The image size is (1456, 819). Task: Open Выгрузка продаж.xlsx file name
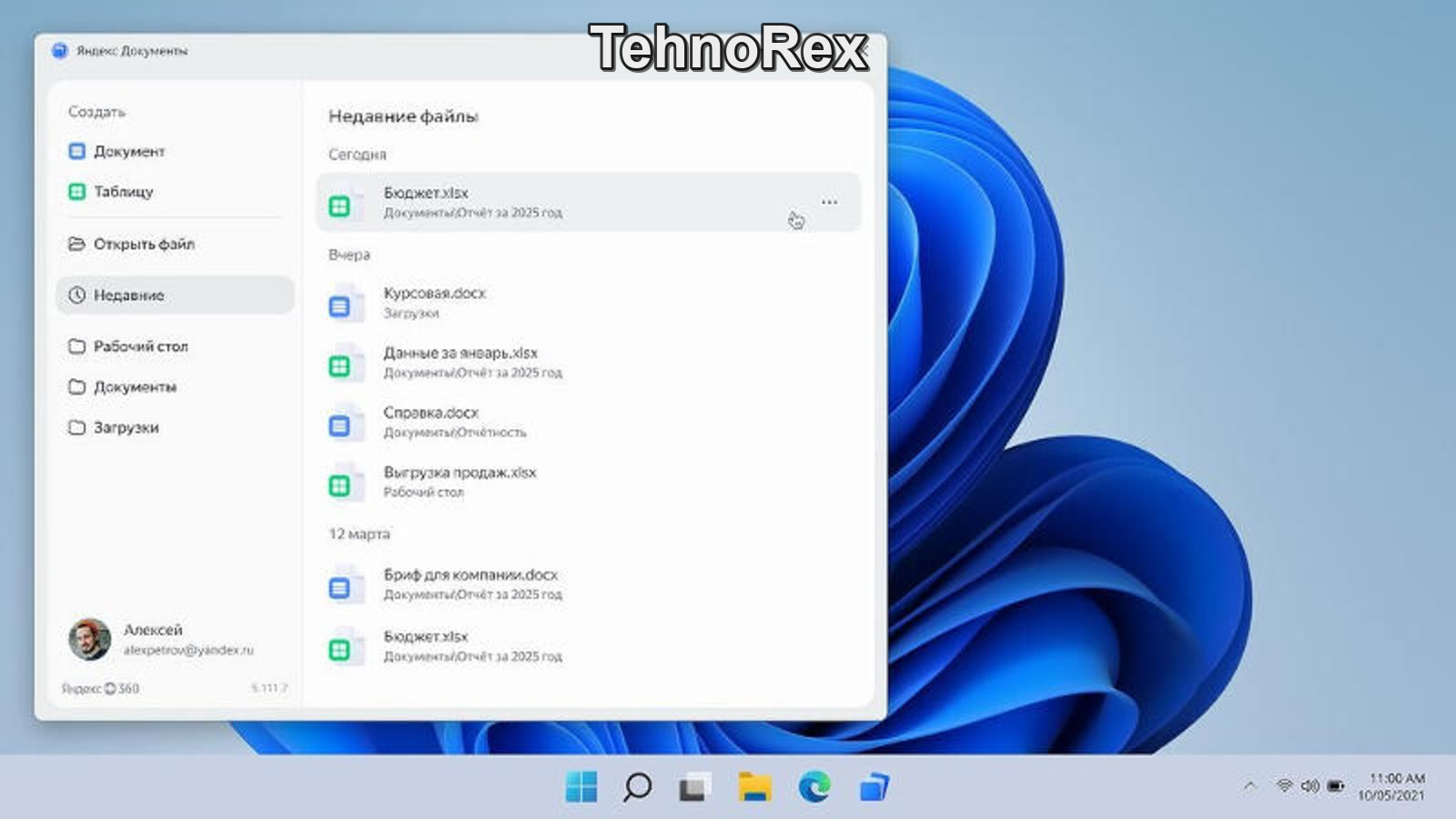(x=460, y=472)
